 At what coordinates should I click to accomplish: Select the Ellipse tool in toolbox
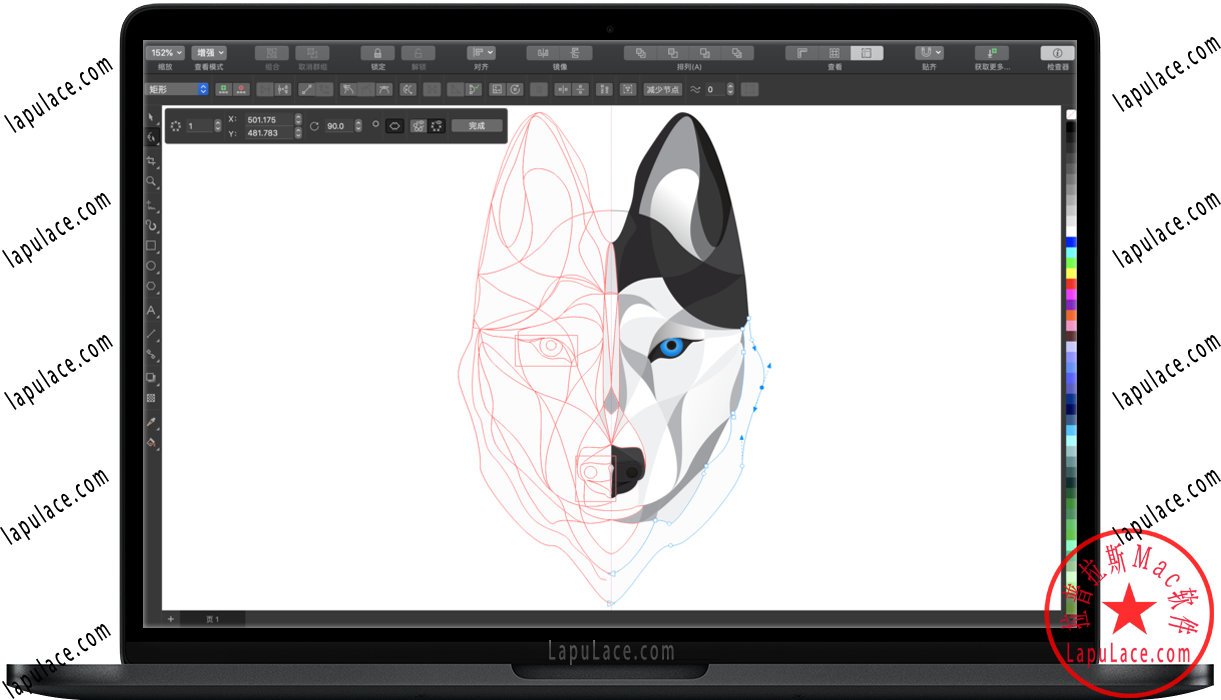point(151,266)
